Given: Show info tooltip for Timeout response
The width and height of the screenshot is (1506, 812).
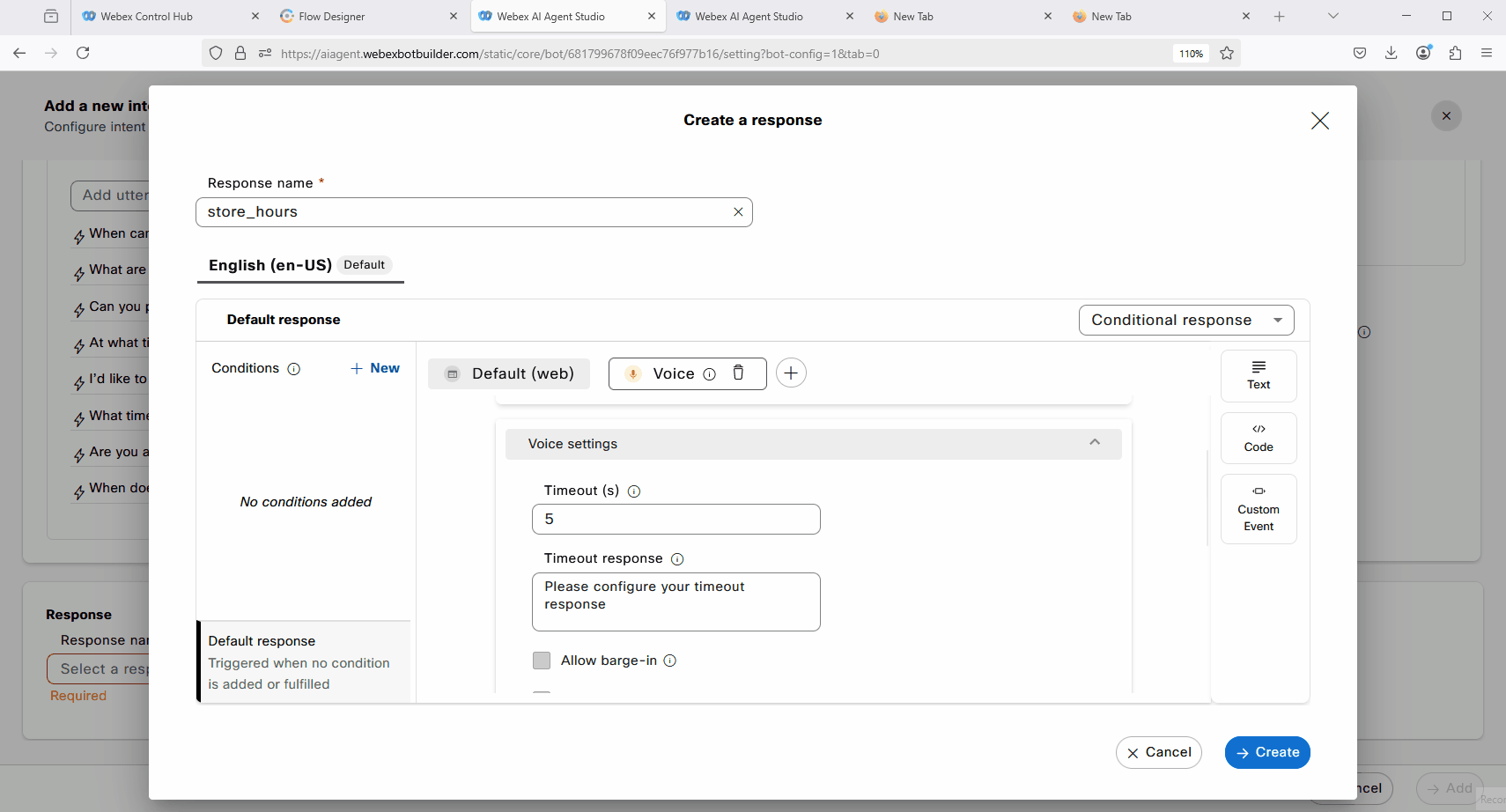Looking at the screenshot, I should click(677, 559).
